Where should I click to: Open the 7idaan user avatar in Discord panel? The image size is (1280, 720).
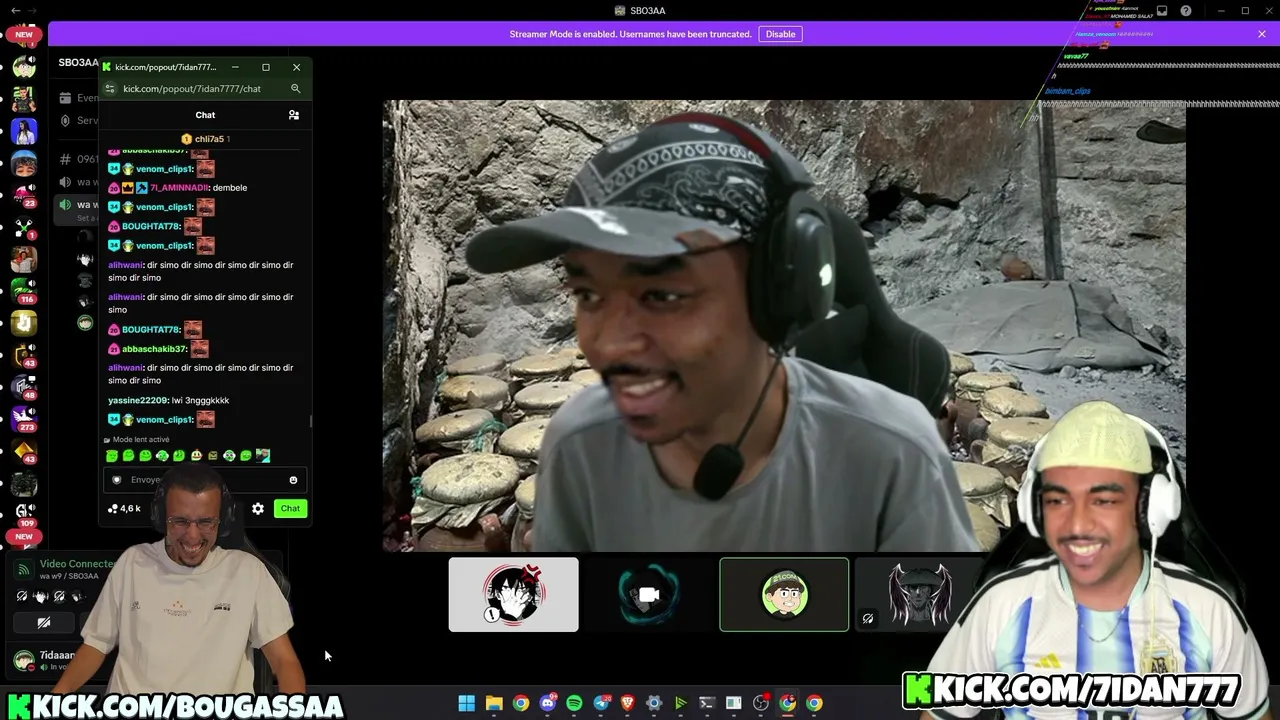point(24,660)
